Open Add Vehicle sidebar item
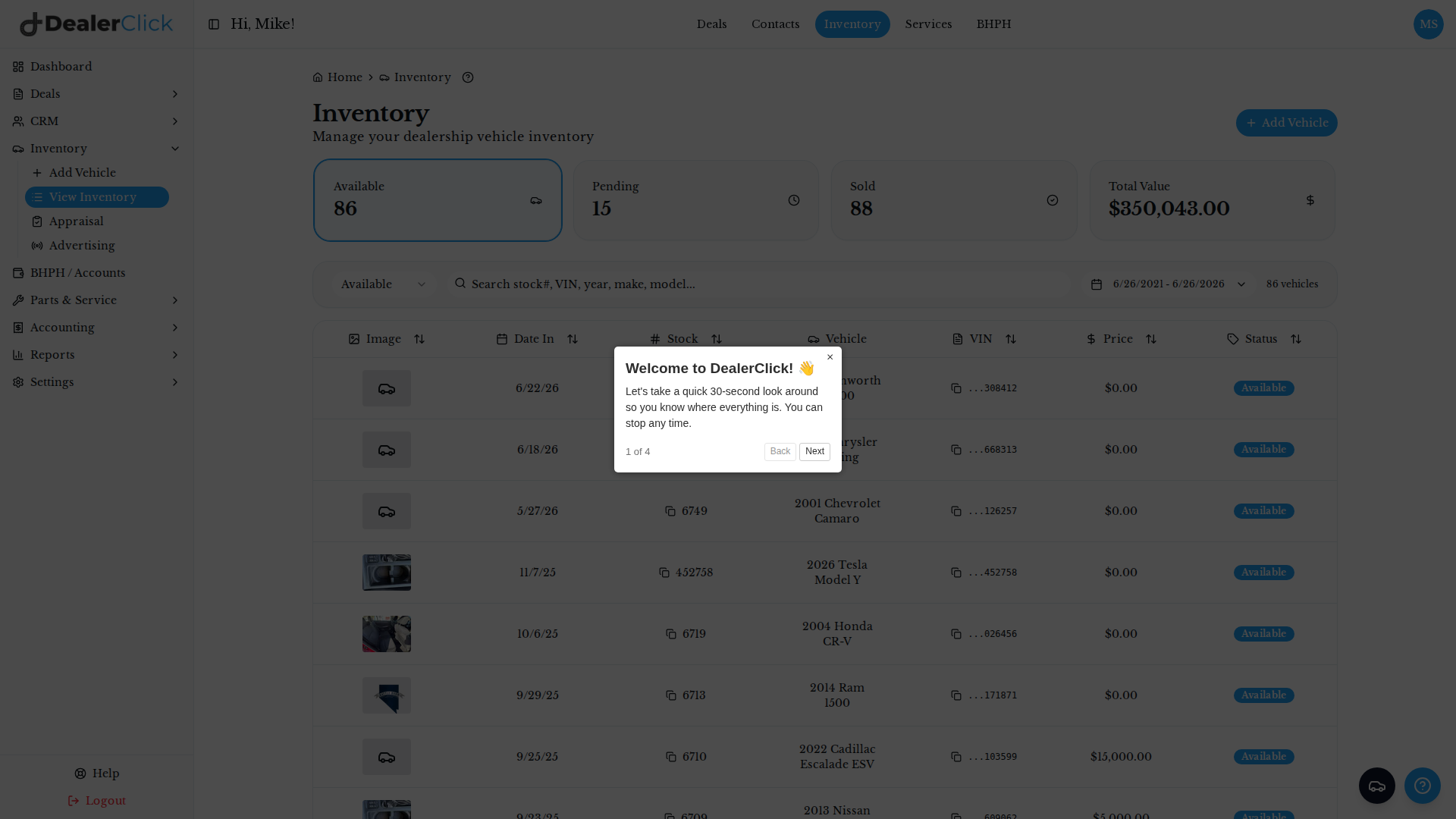This screenshot has height=819, width=1456. click(x=97, y=173)
